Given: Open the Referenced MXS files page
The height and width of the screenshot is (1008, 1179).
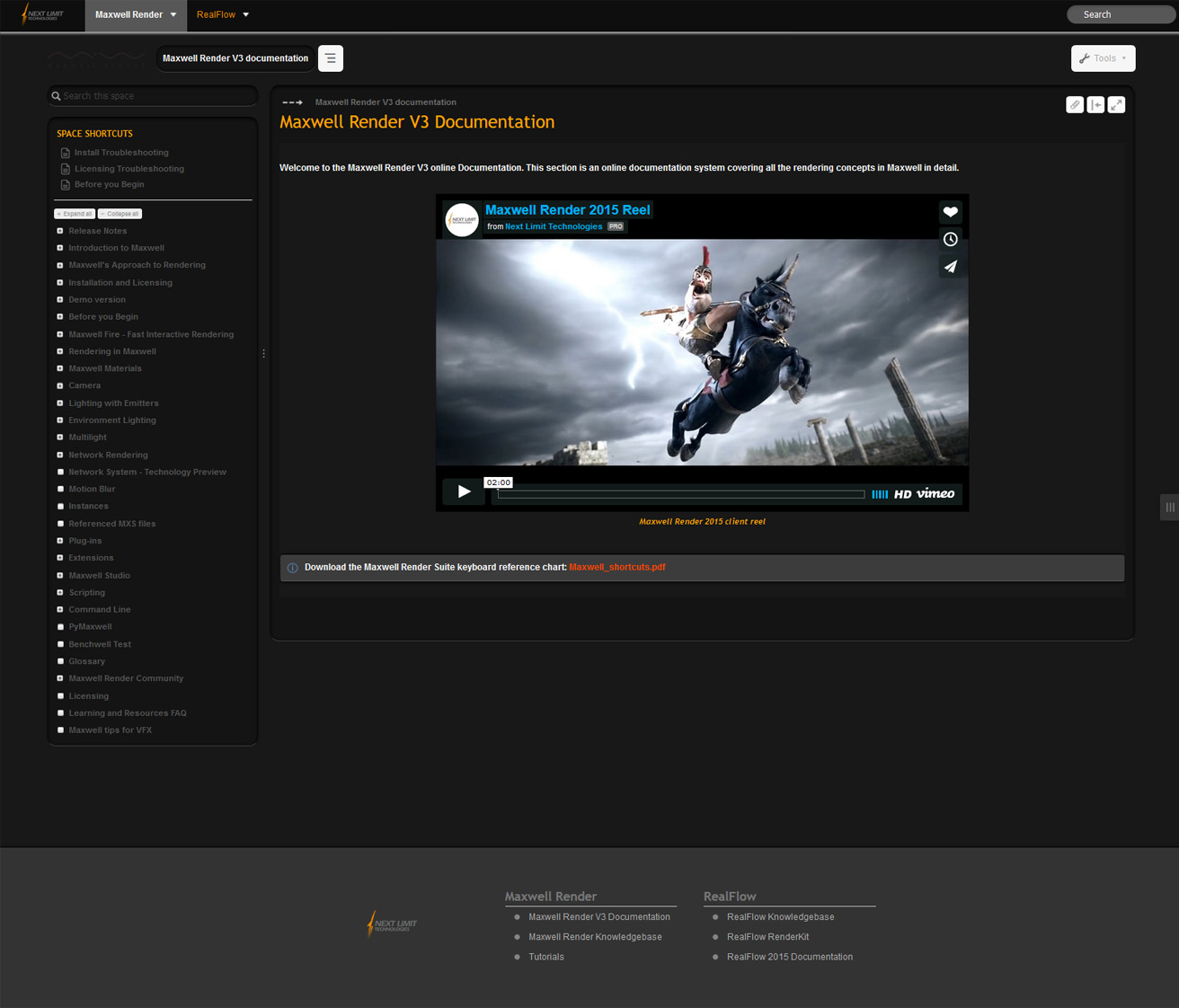Looking at the screenshot, I should 111,524.
